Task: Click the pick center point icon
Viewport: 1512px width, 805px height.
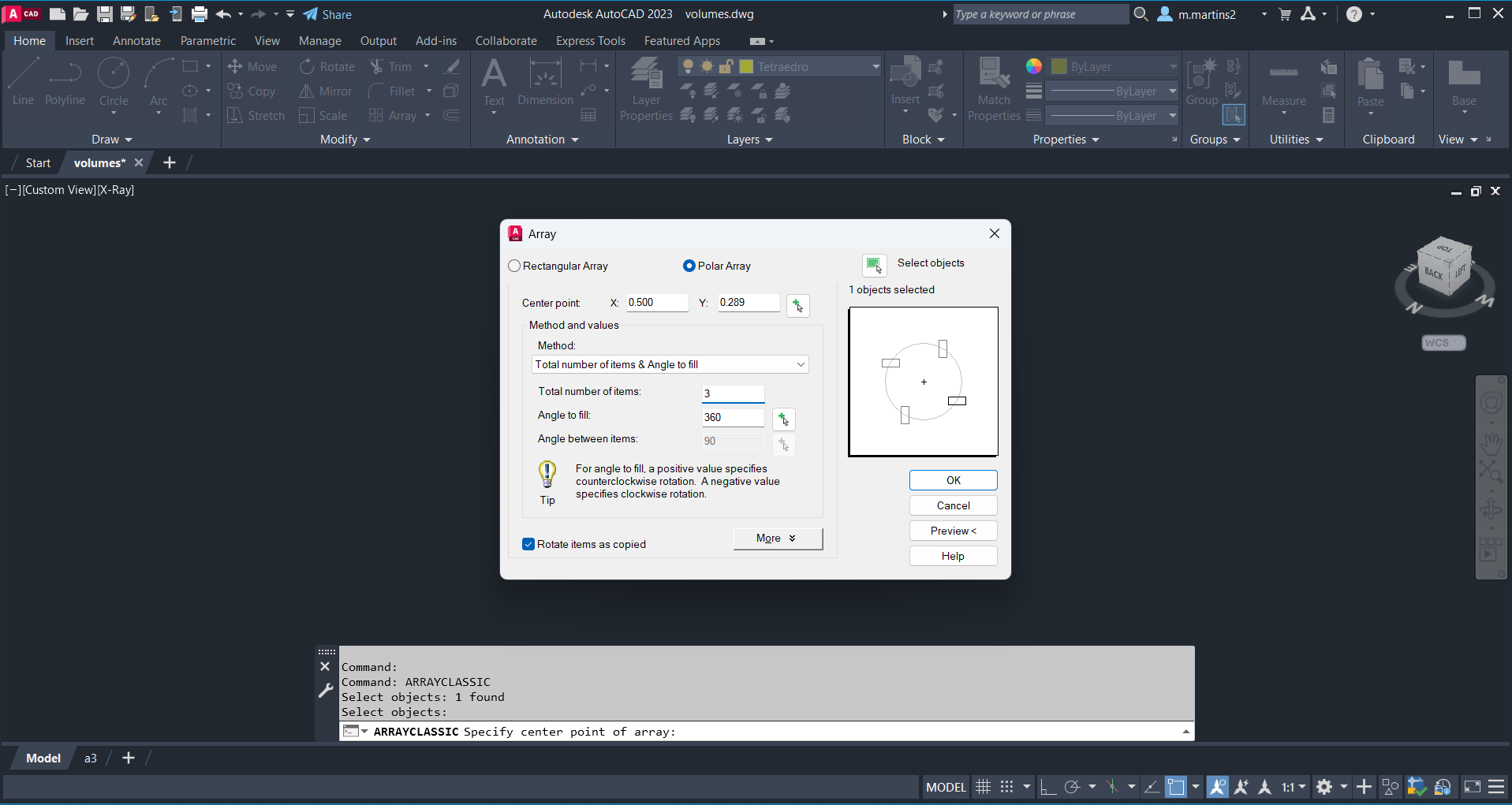Action: (x=797, y=305)
